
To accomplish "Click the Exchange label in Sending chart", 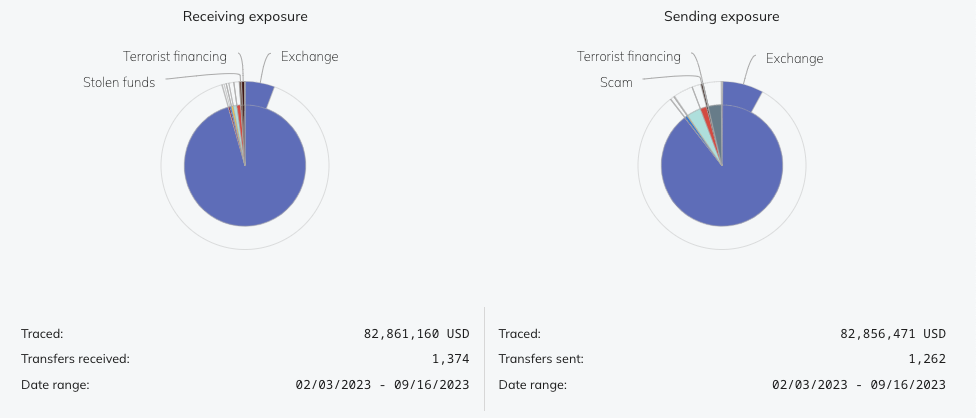I will [x=794, y=59].
